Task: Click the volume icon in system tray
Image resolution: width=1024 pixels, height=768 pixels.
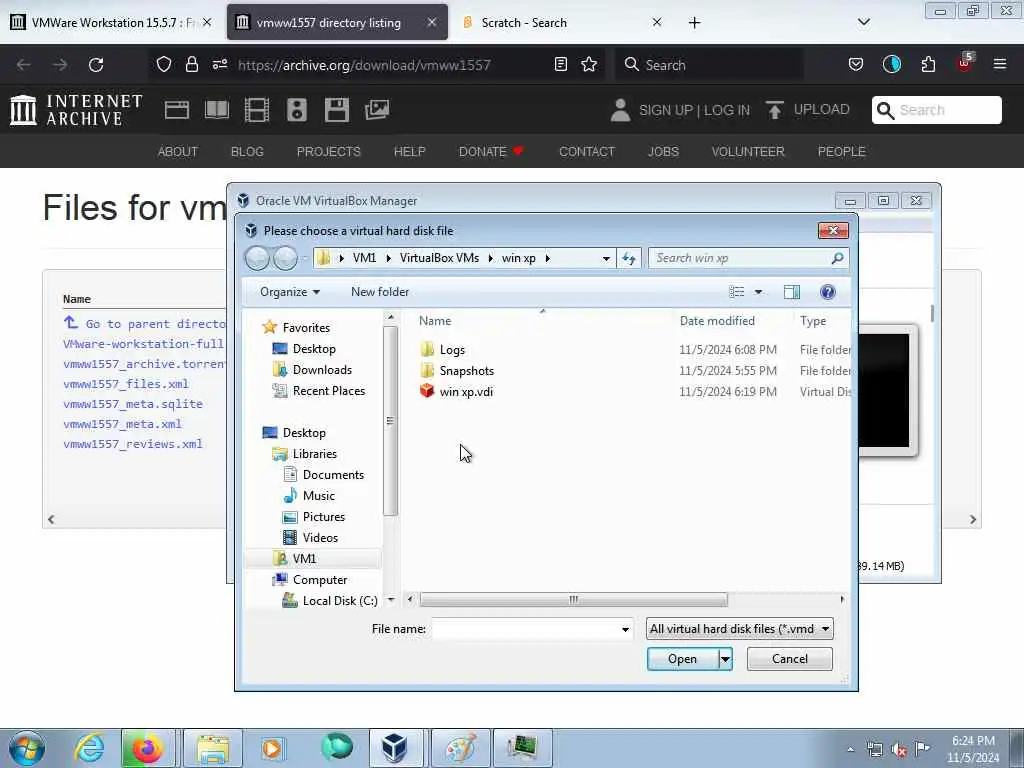Action: tap(899, 750)
